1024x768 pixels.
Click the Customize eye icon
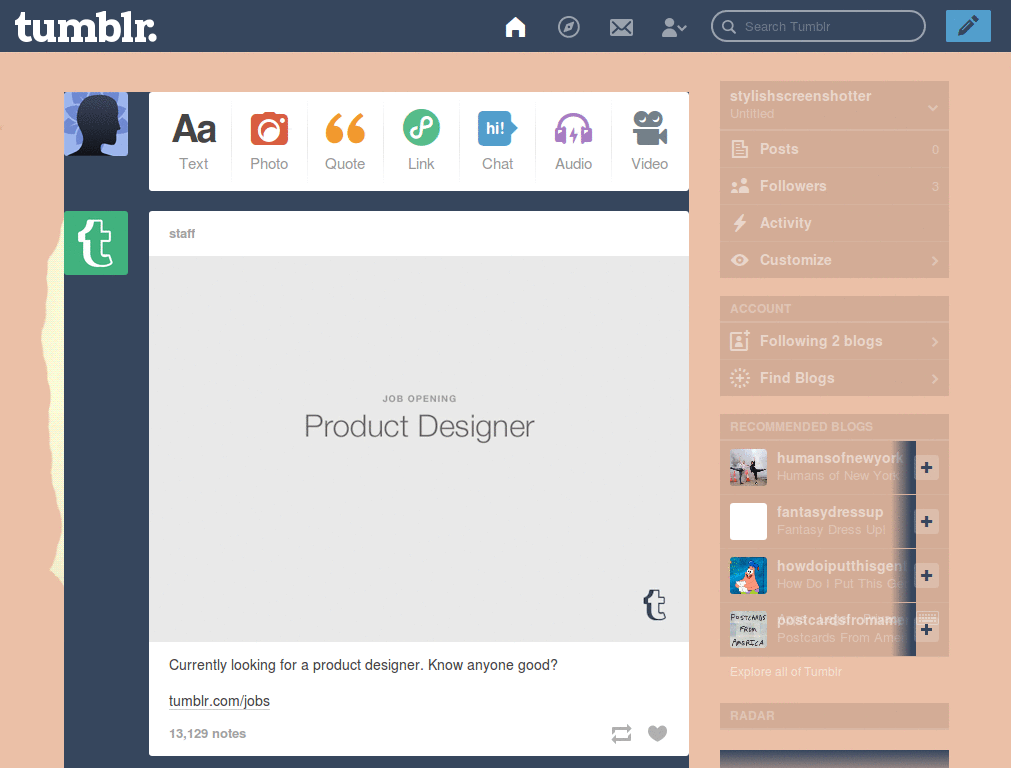coord(740,260)
